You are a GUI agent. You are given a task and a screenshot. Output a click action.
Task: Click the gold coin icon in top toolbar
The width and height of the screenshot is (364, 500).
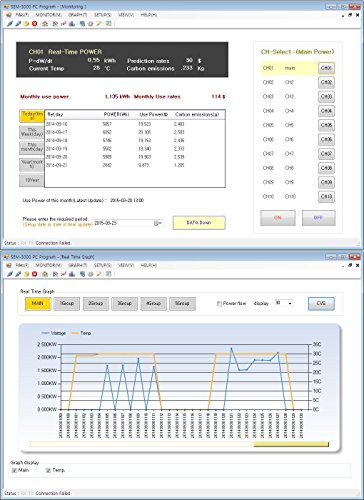pos(26,24)
